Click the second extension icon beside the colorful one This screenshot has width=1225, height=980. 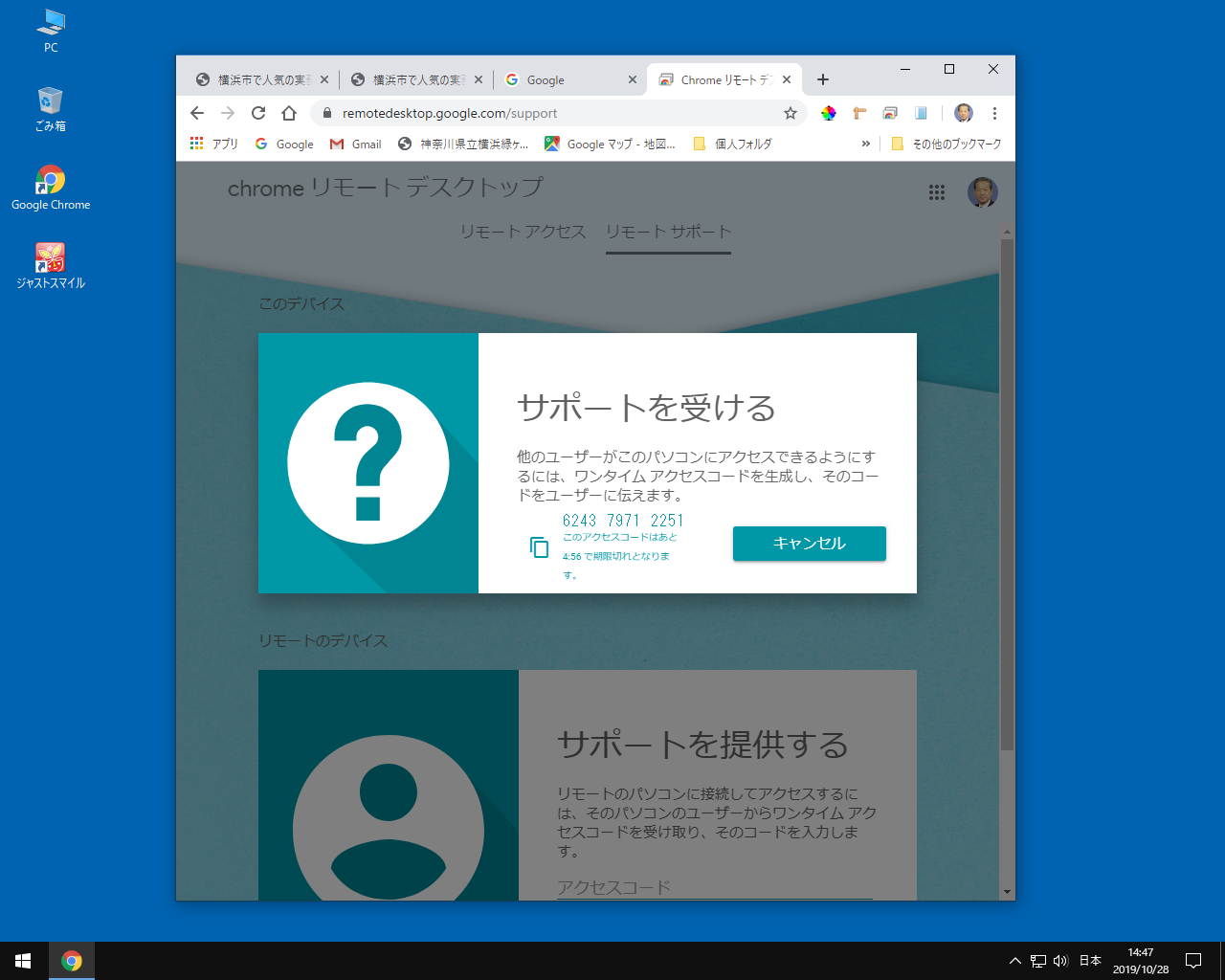859,113
